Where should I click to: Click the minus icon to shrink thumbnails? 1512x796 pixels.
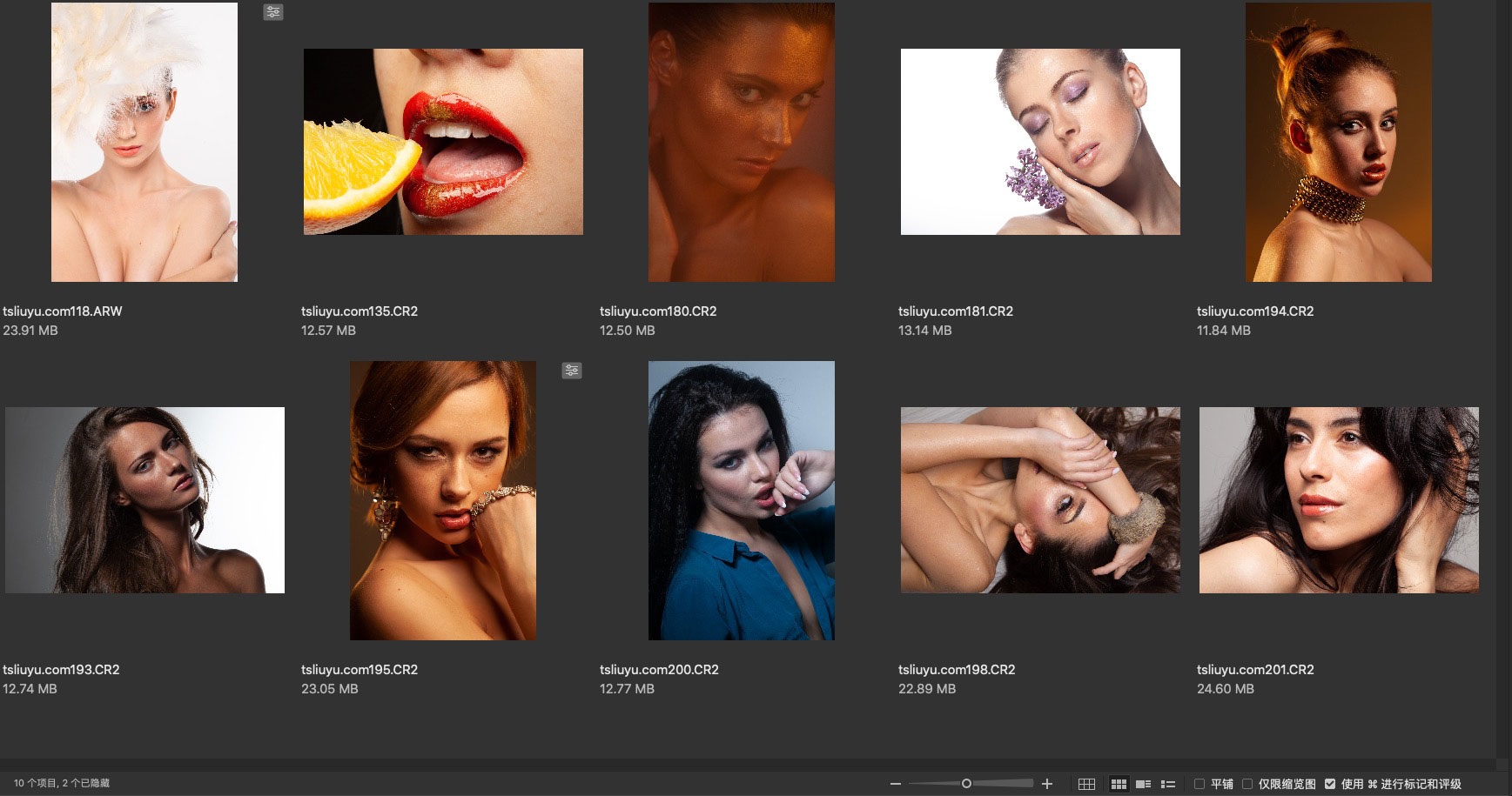point(895,784)
